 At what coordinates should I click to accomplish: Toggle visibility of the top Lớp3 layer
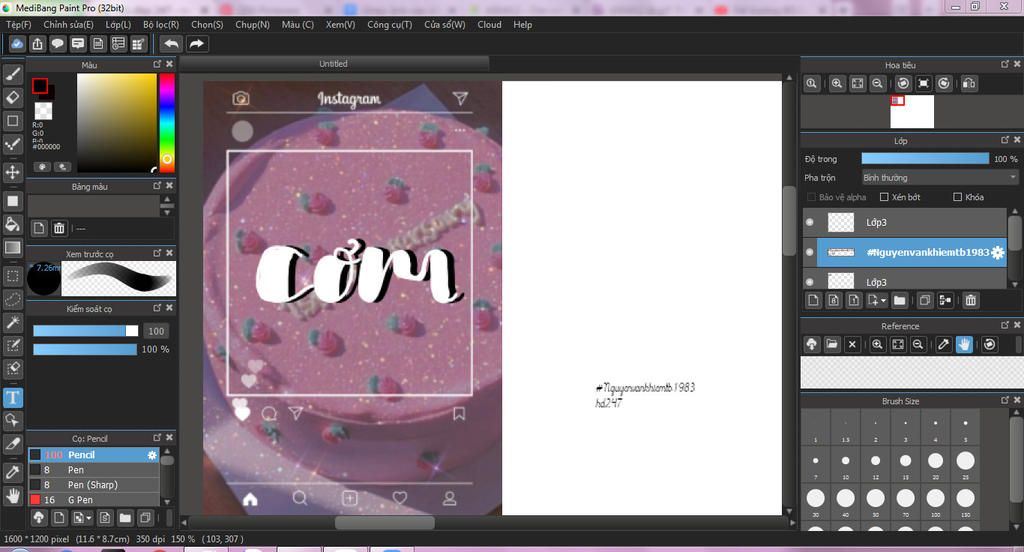[810, 222]
